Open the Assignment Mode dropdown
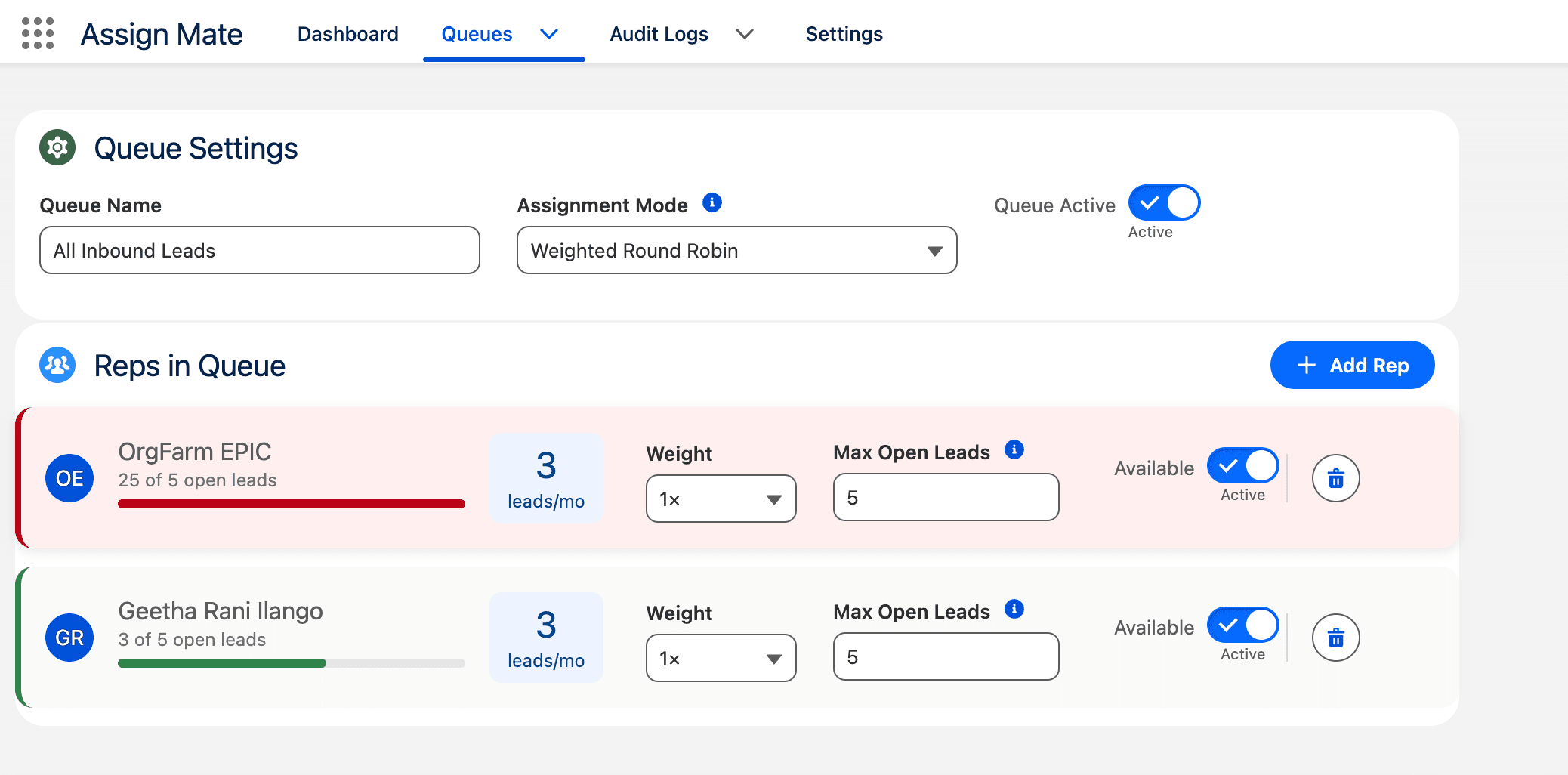Viewport: 1568px width, 775px height. pyautogui.click(x=737, y=250)
